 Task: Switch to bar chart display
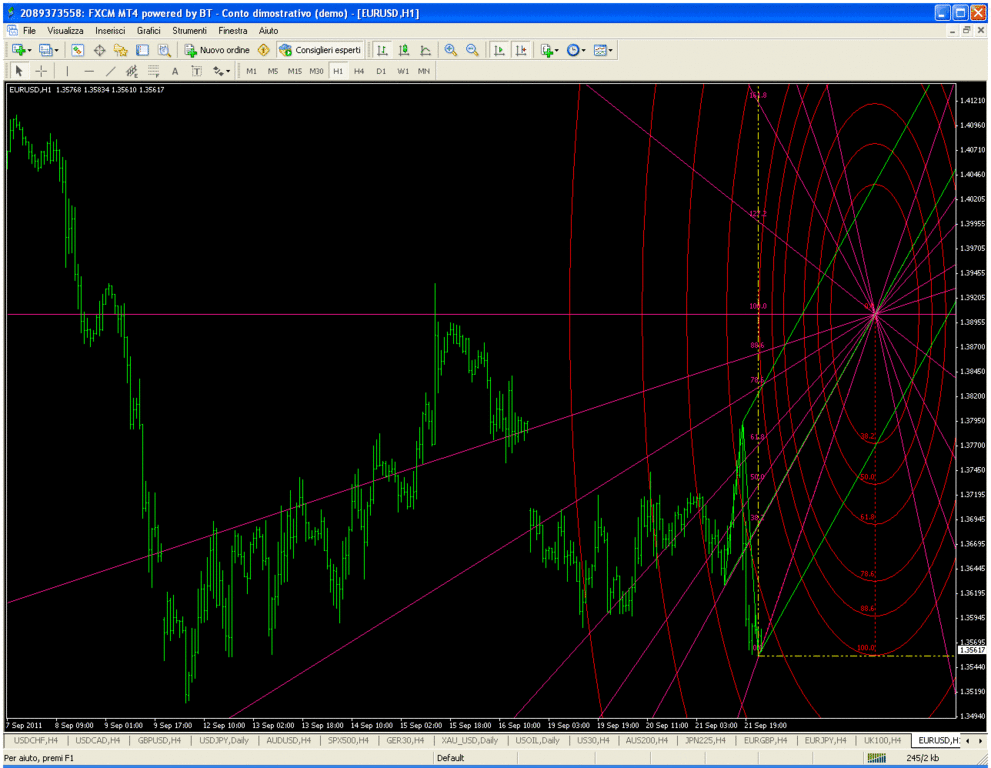click(x=382, y=50)
